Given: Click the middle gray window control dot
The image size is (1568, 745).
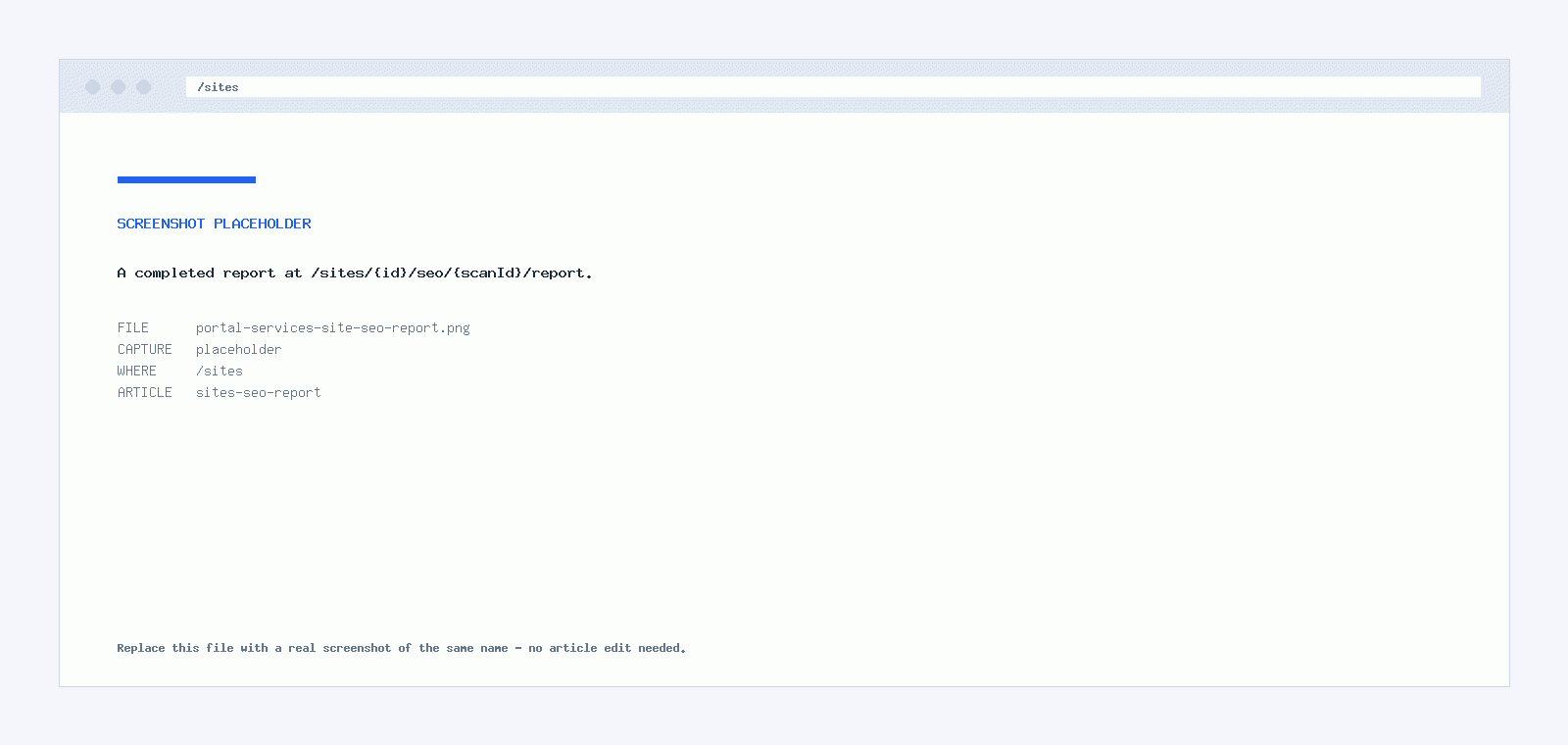Looking at the screenshot, I should [x=119, y=87].
